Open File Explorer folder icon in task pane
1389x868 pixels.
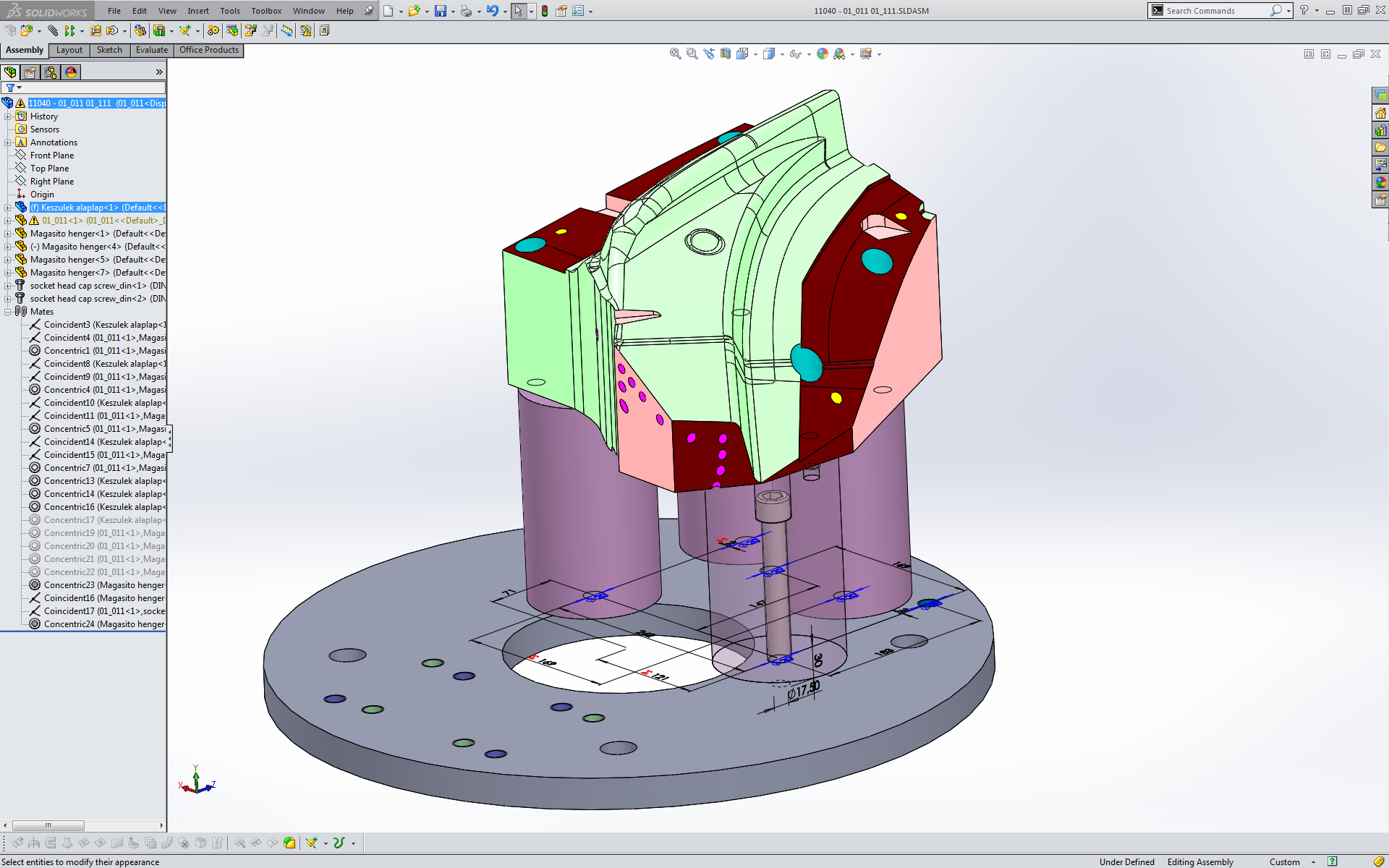click(x=1380, y=148)
